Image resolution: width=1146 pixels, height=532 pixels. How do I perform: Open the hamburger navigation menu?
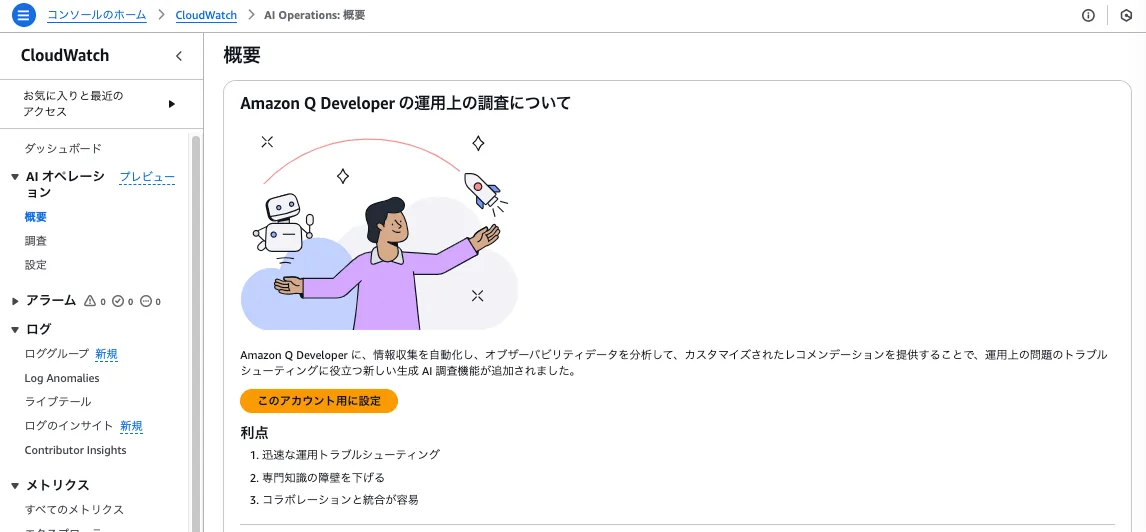click(23, 15)
